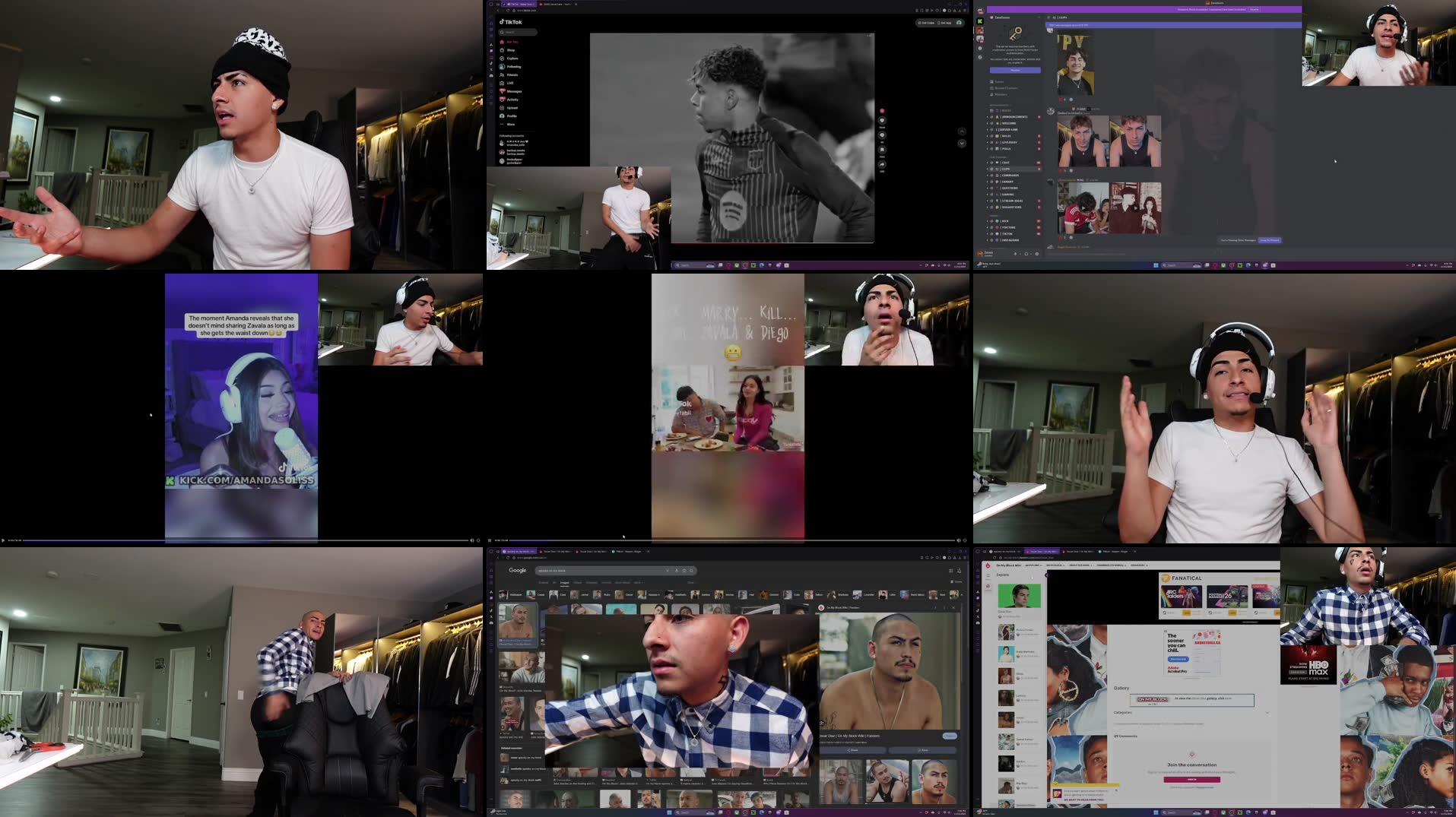Open Discord user settings gear
The height and width of the screenshot is (817, 1456).
(x=1037, y=253)
